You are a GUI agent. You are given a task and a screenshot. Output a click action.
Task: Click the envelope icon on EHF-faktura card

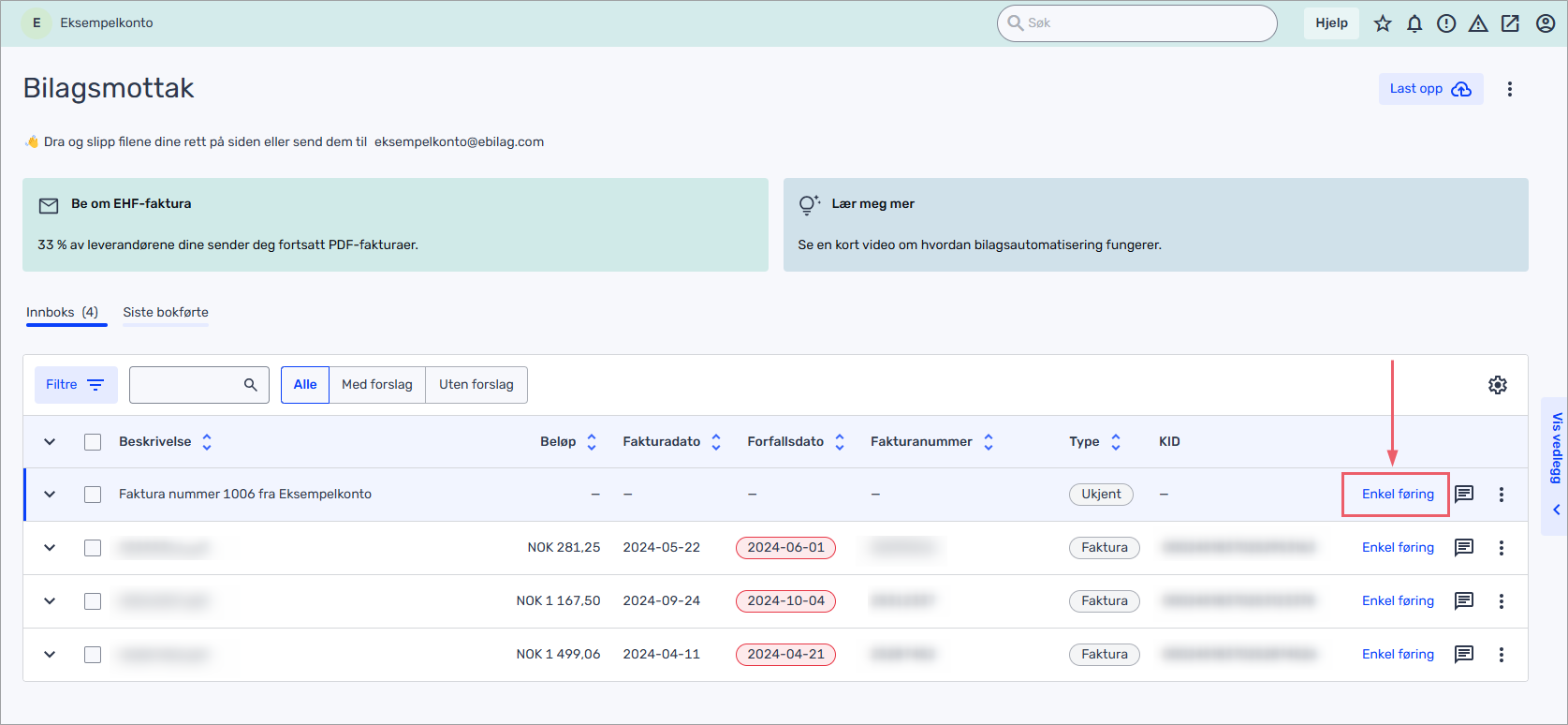(49, 205)
